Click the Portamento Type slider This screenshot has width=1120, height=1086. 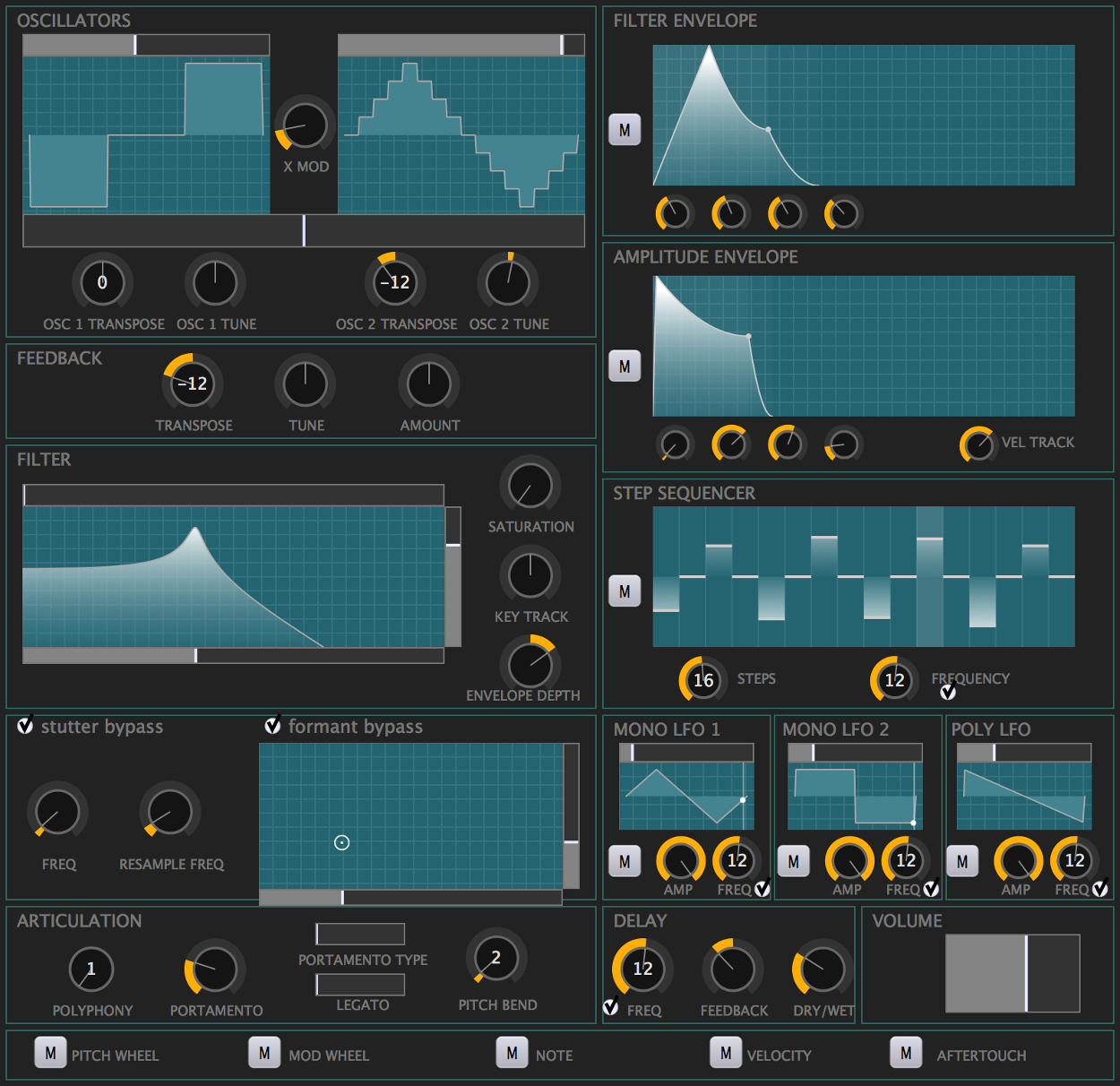360,935
